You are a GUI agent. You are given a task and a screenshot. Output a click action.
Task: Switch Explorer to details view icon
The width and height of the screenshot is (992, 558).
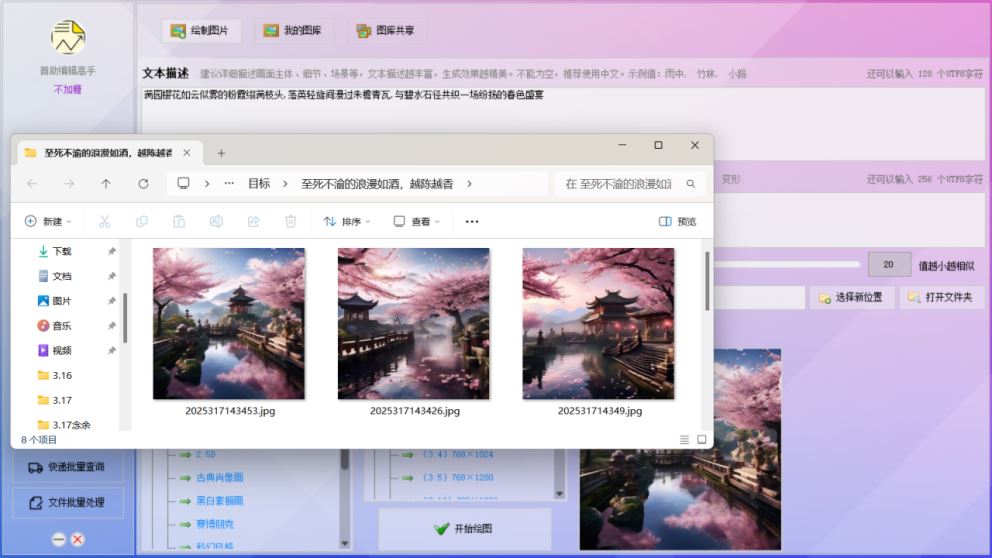pyautogui.click(x=685, y=439)
